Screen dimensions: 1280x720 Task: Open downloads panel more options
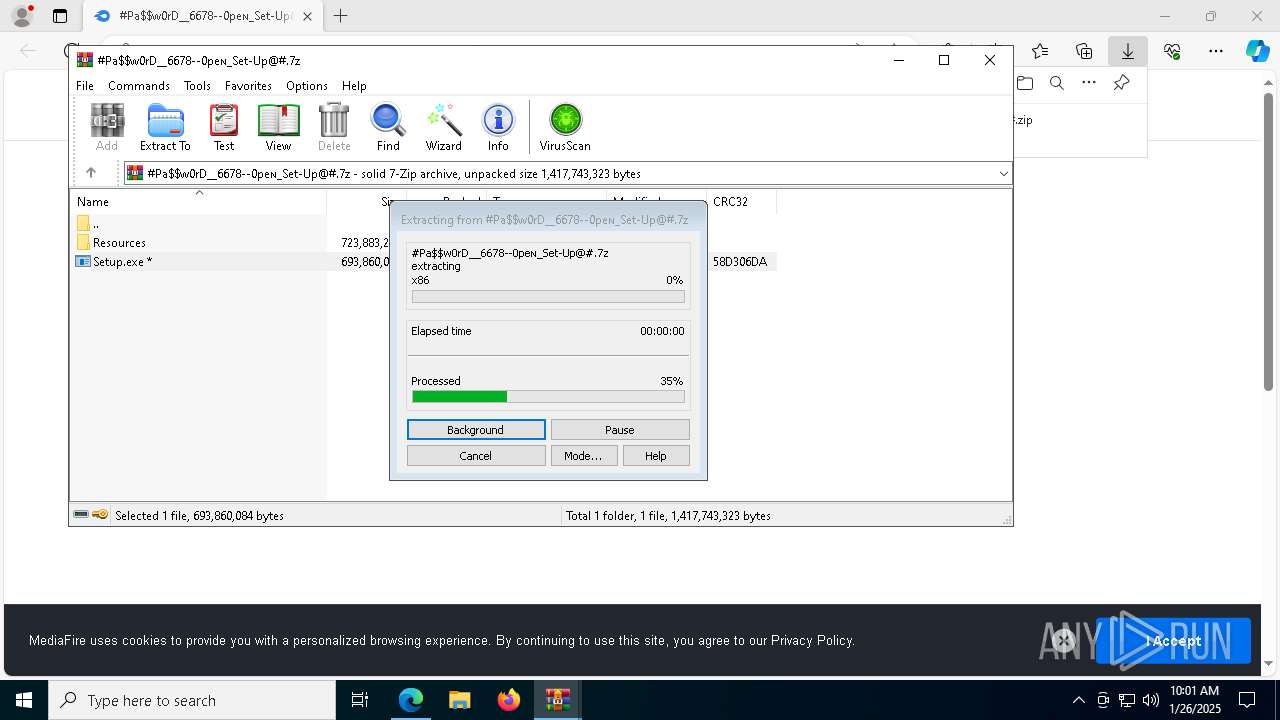[1089, 83]
